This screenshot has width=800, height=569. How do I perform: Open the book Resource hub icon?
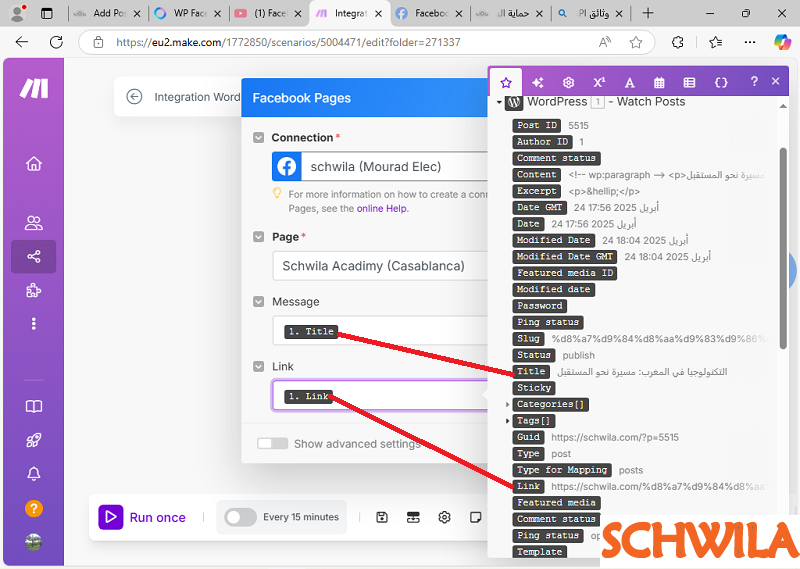coord(34,407)
